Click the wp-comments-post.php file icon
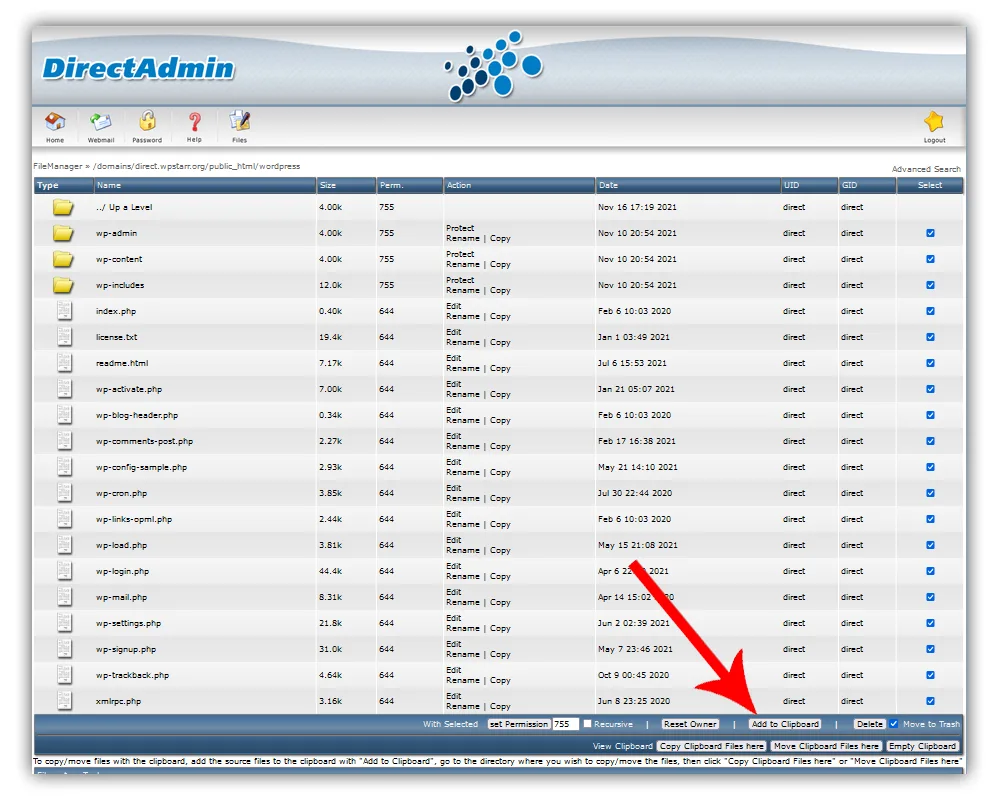 pyautogui.click(x=64, y=441)
